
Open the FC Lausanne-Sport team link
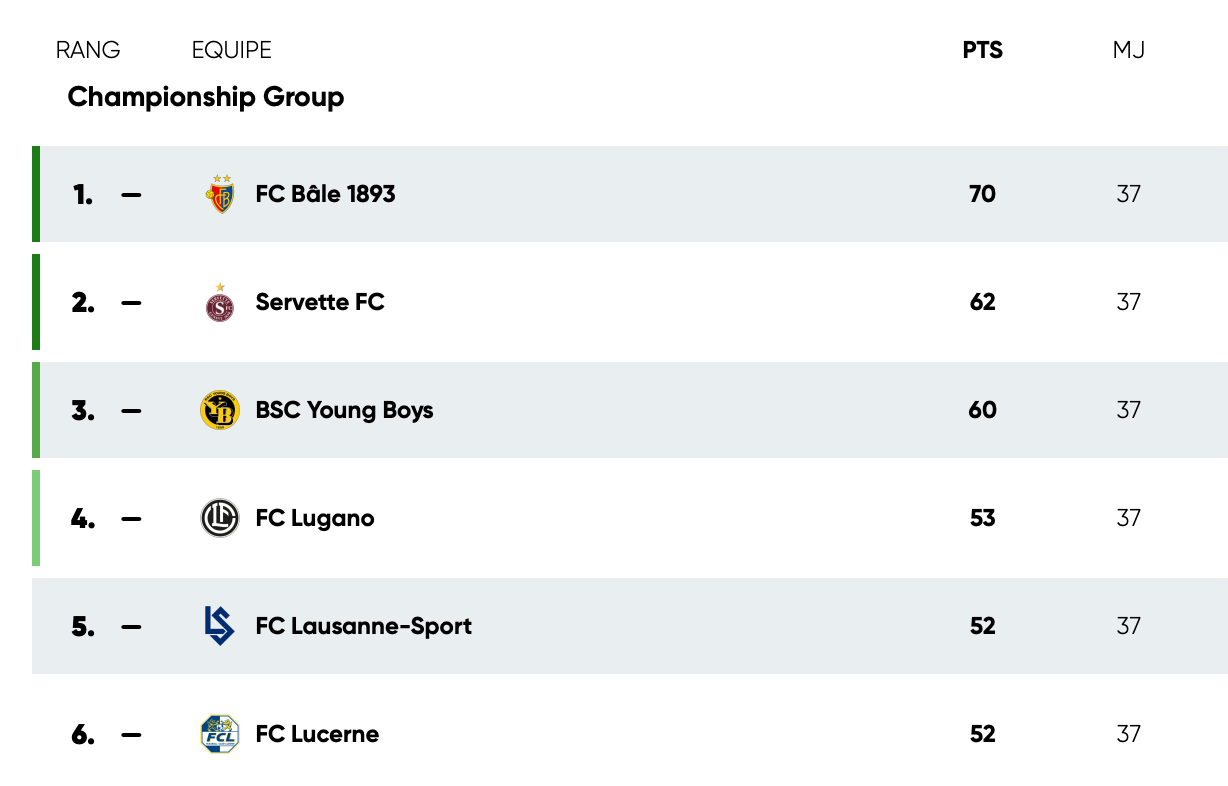point(363,626)
